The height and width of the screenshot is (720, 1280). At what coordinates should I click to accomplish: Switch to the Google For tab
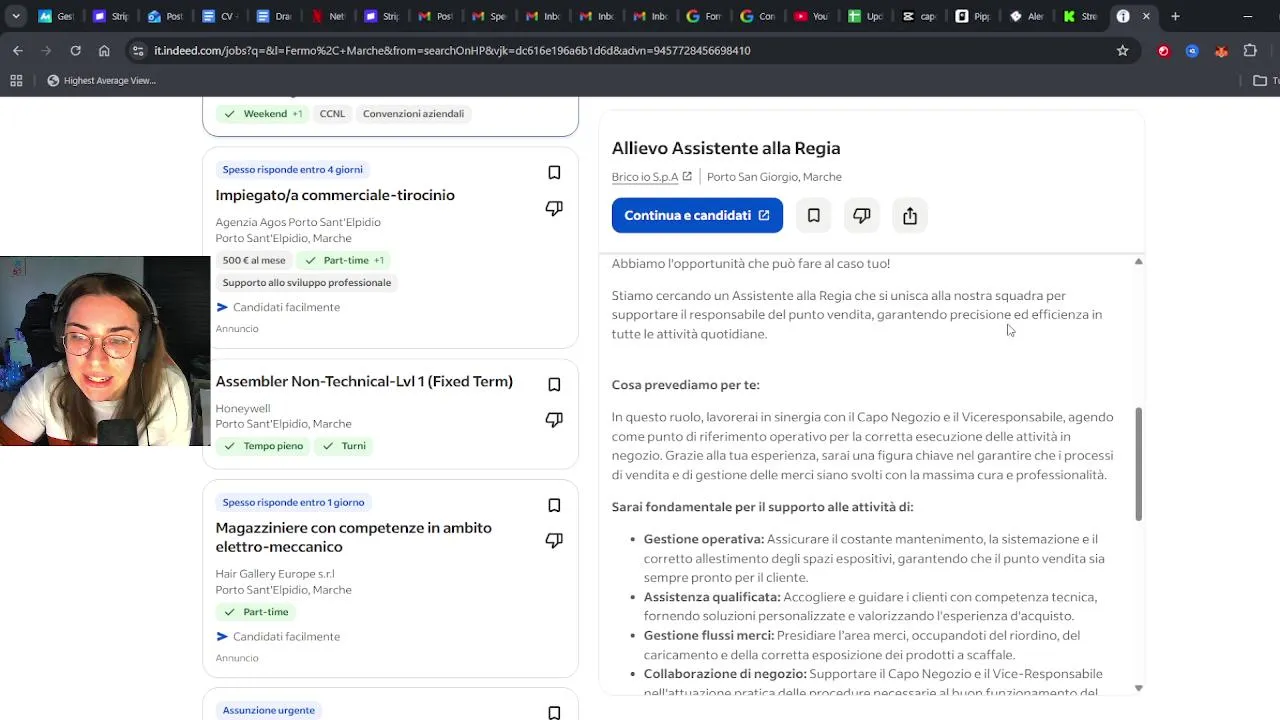pos(703,16)
